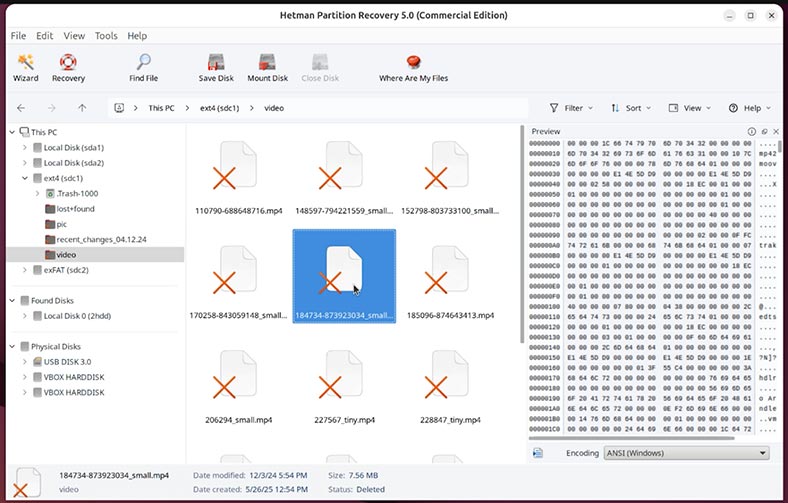This screenshot has height=503, width=788.
Task: Open the View menu in menu bar
Action: (74, 36)
